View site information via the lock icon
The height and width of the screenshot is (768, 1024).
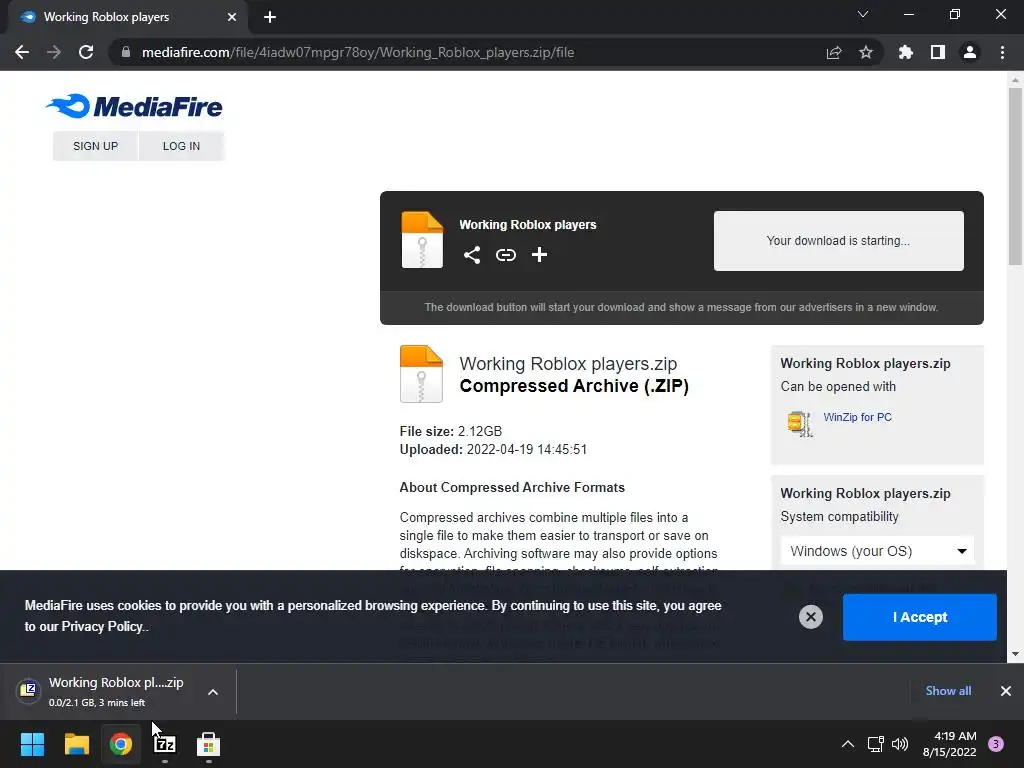point(126,52)
